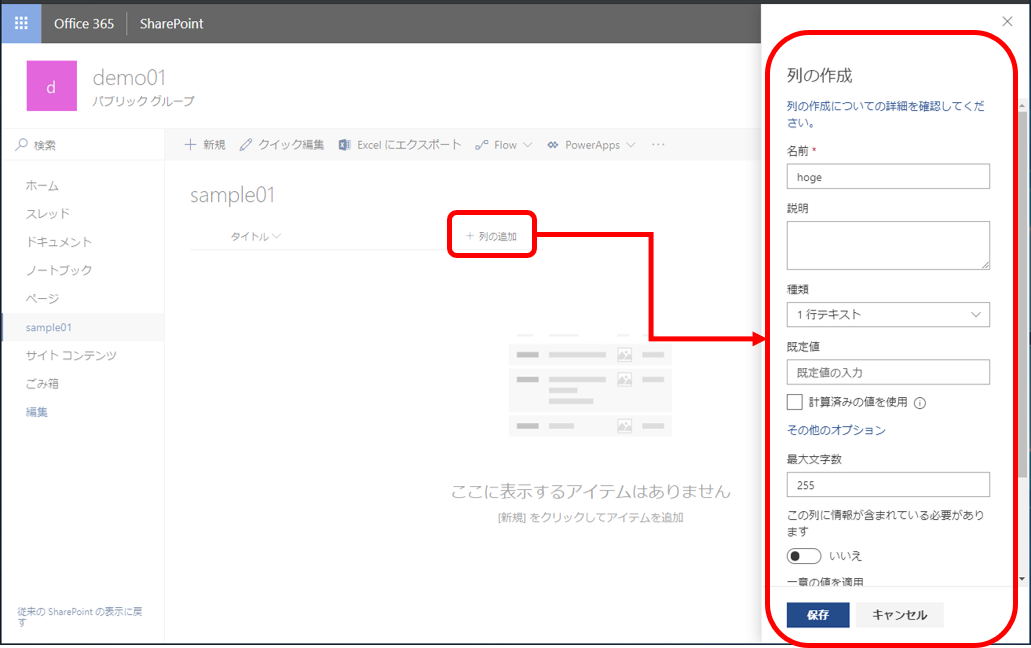Click the Excel にエクスポート icon
The height and width of the screenshot is (648, 1031).
(x=342, y=144)
